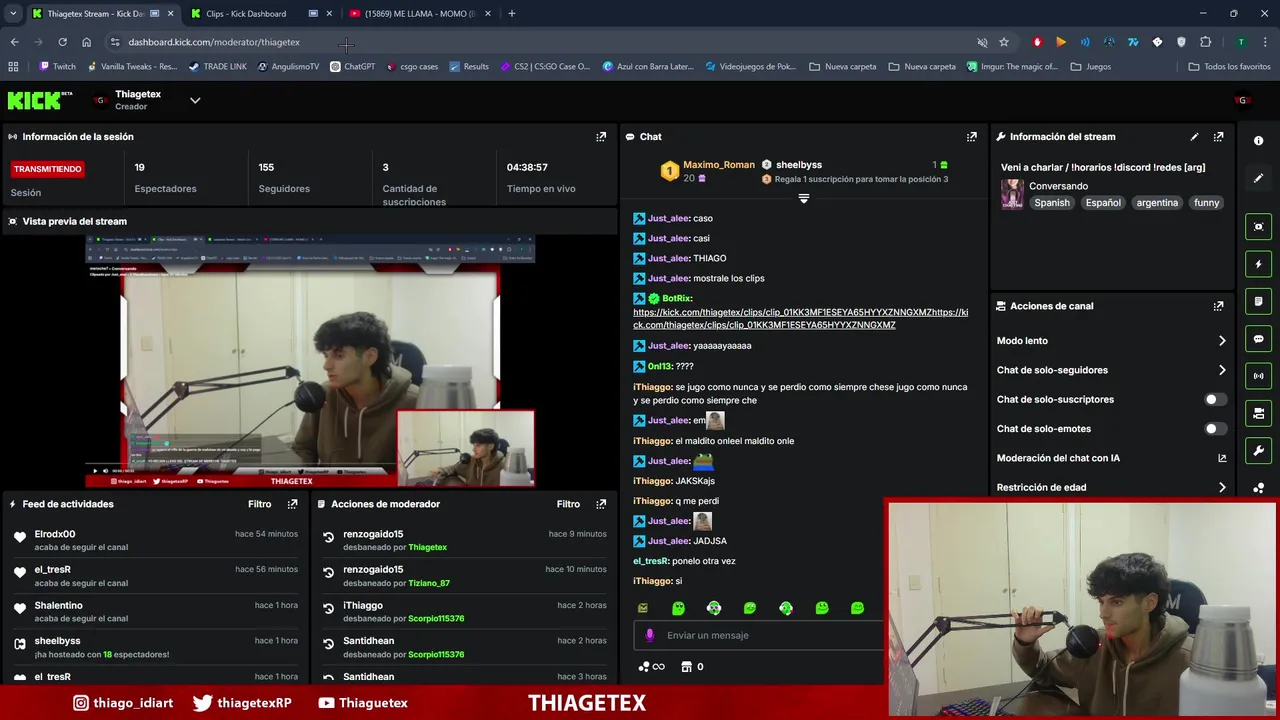This screenshot has width=1280, height=720.
Task: Pop out the Acciones de canal panel
Action: pos(1218,306)
